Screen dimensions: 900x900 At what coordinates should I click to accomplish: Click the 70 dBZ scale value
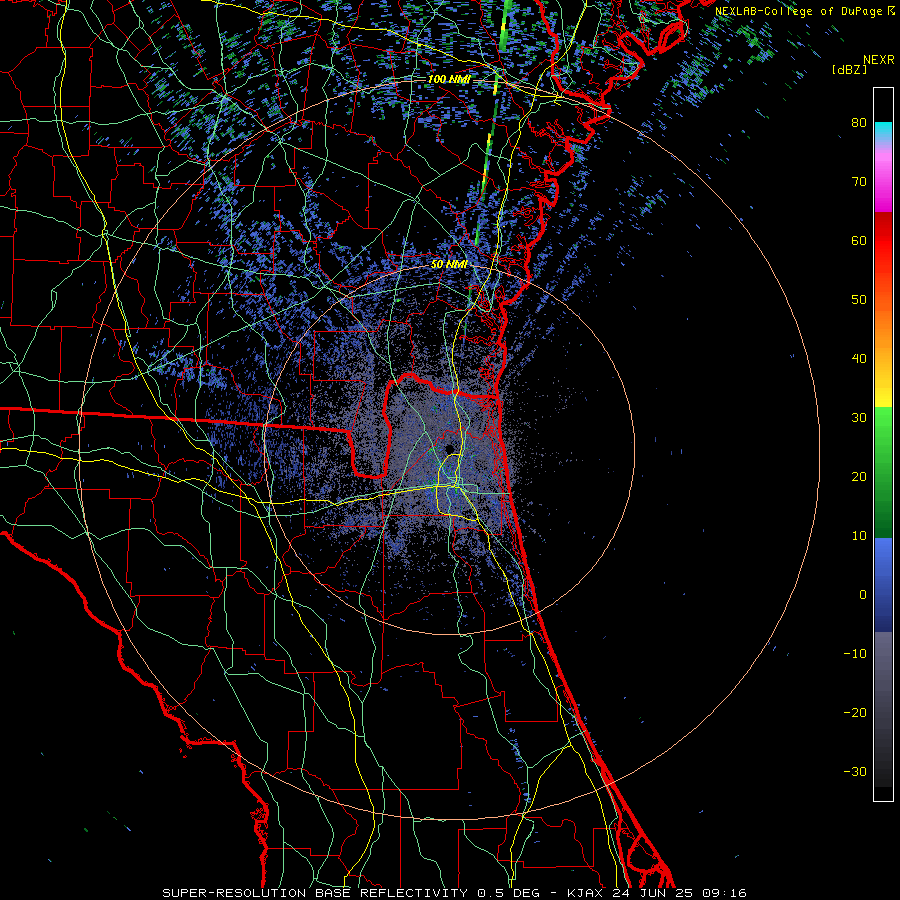click(859, 181)
